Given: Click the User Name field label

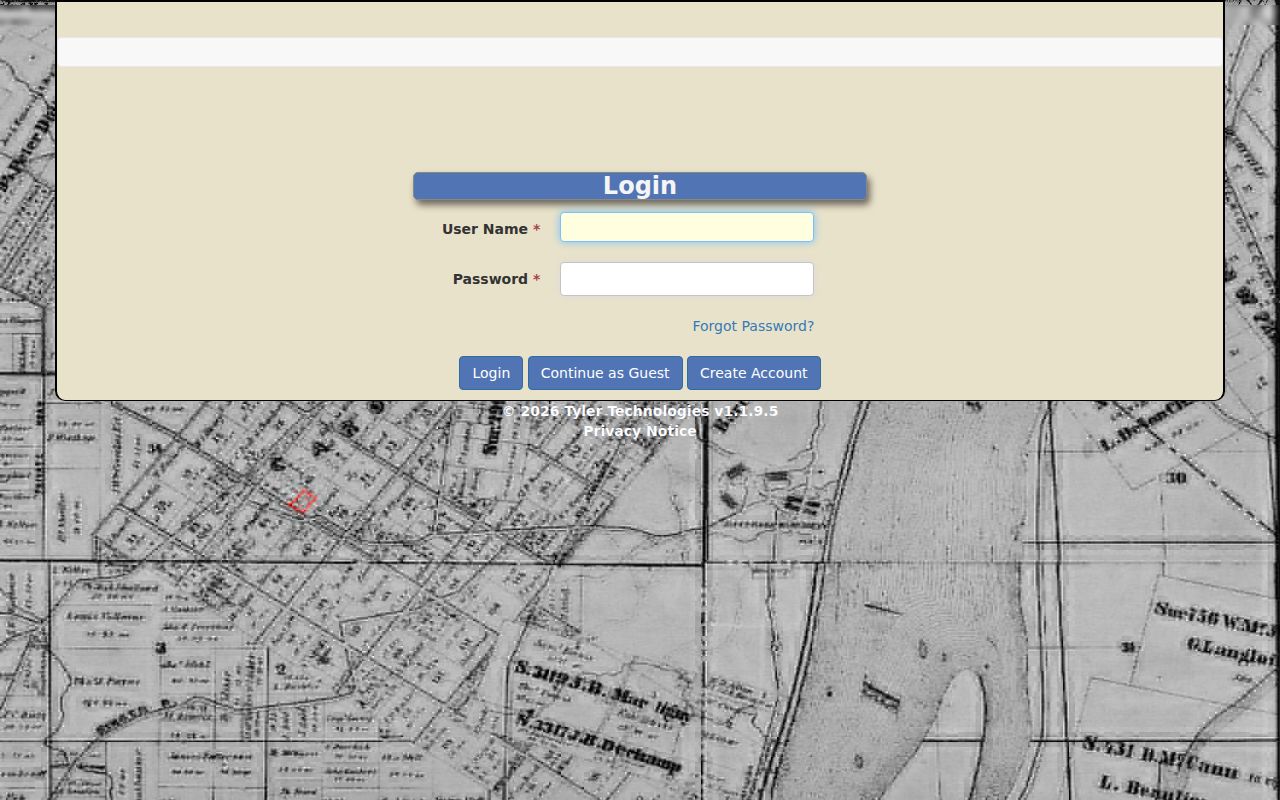Looking at the screenshot, I should pos(485,229).
